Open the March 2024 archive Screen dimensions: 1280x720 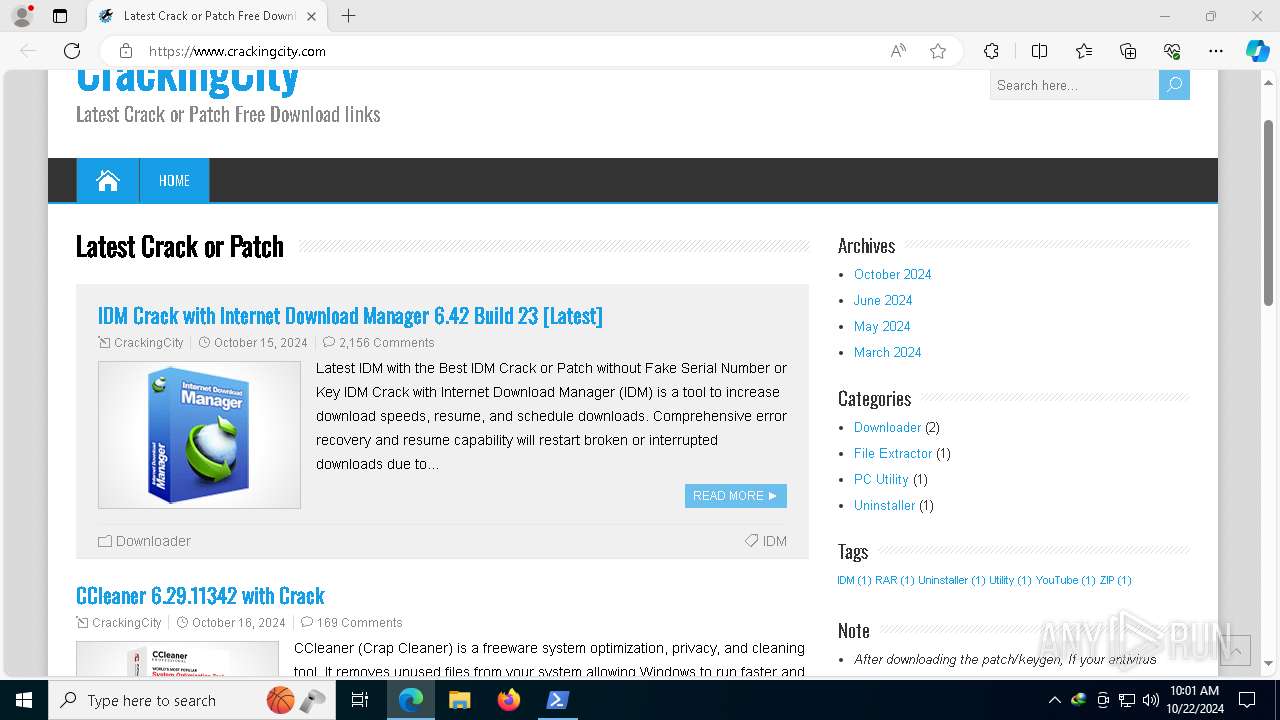click(887, 352)
